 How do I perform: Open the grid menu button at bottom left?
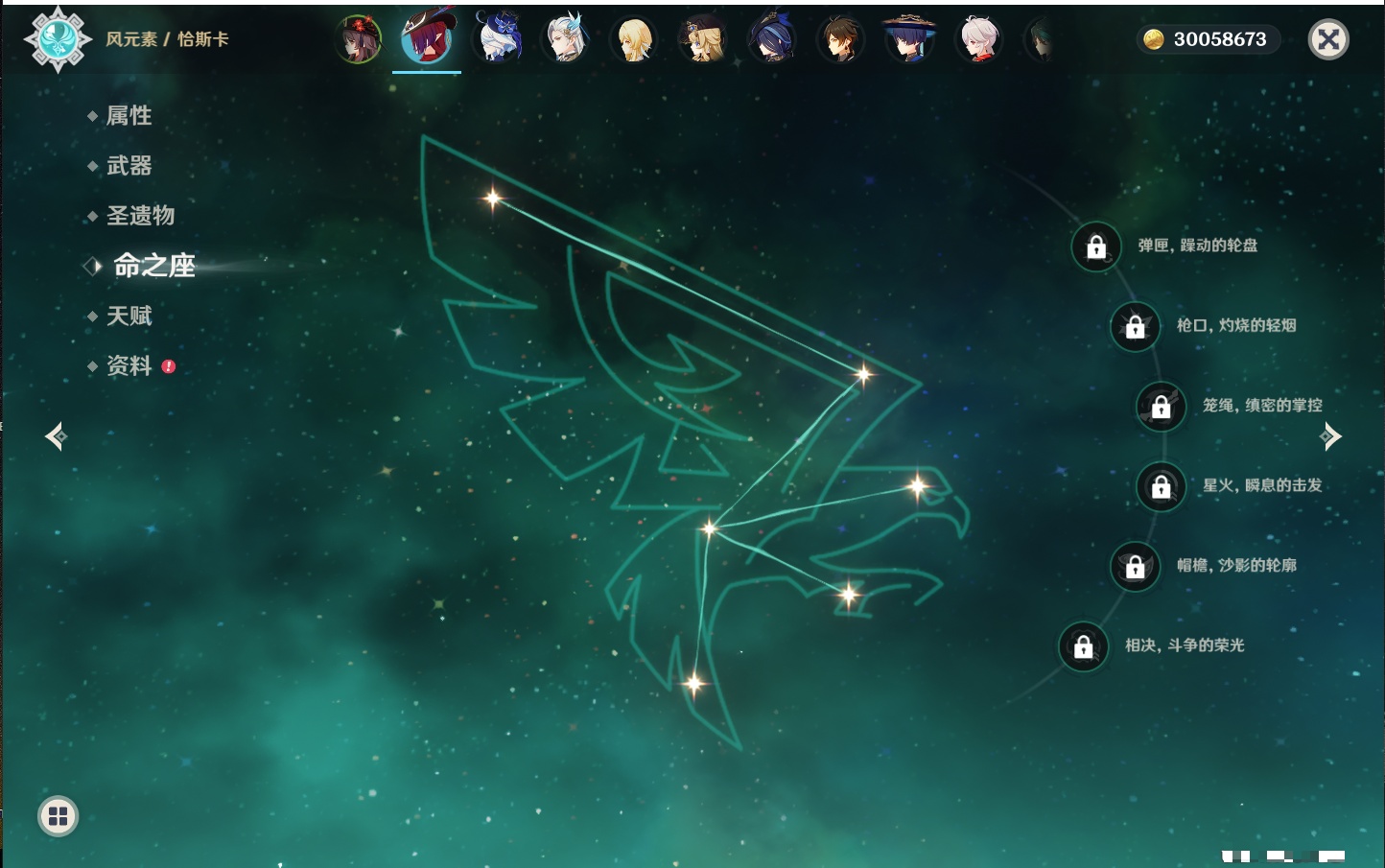point(58,816)
